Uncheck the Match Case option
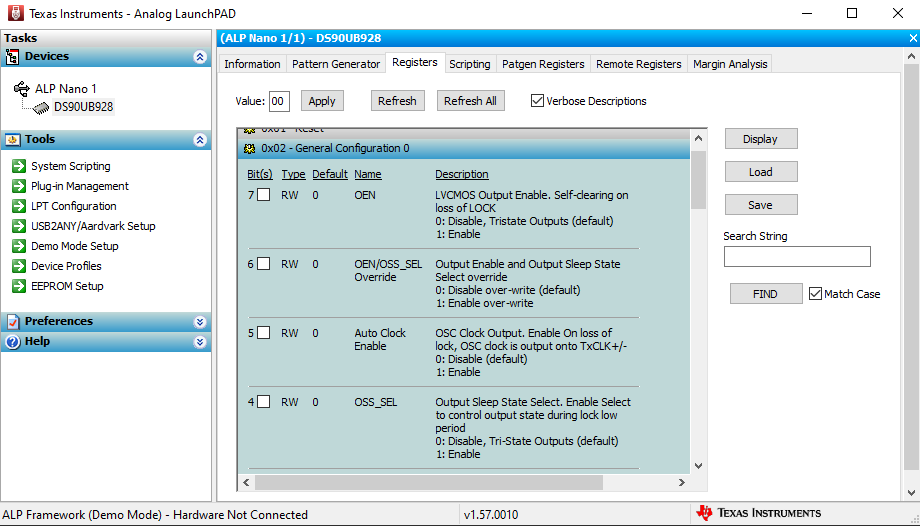 tap(815, 294)
